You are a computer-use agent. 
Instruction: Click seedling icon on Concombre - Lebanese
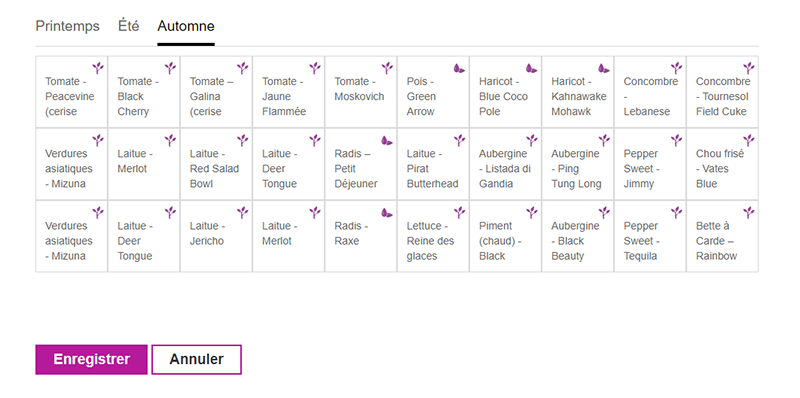pos(676,67)
